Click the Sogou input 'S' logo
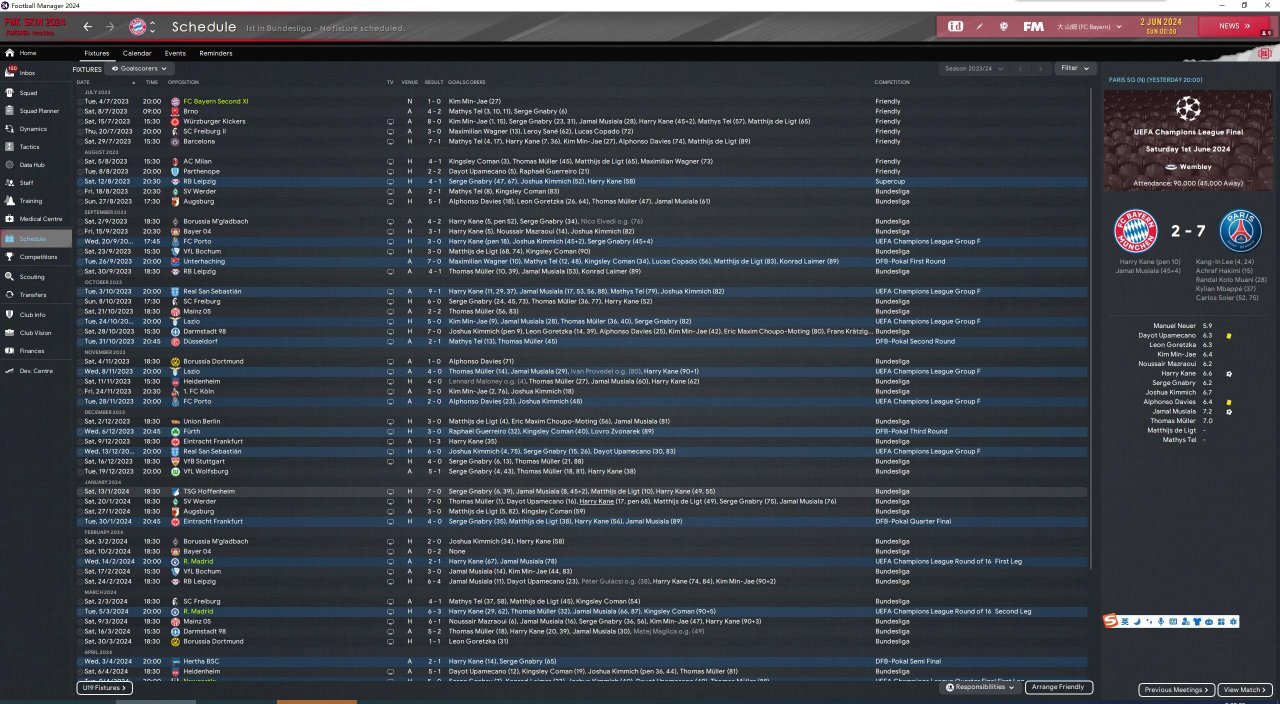The height and width of the screenshot is (704, 1280). pos(1111,622)
